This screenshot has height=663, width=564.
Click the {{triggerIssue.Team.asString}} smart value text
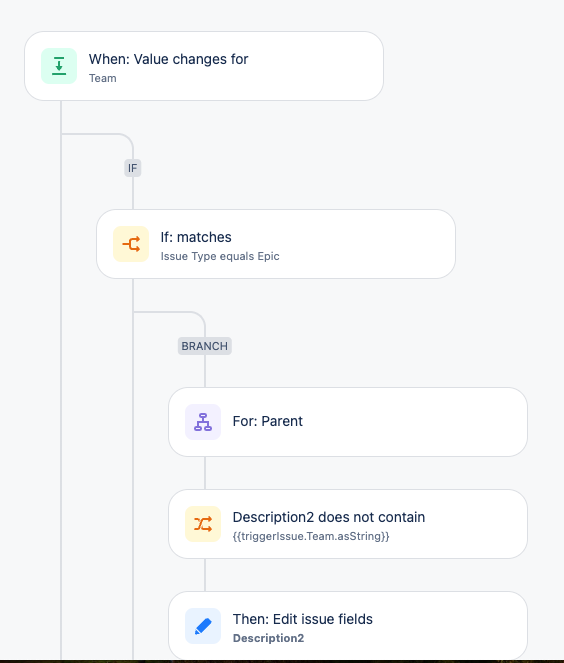tap(311, 537)
